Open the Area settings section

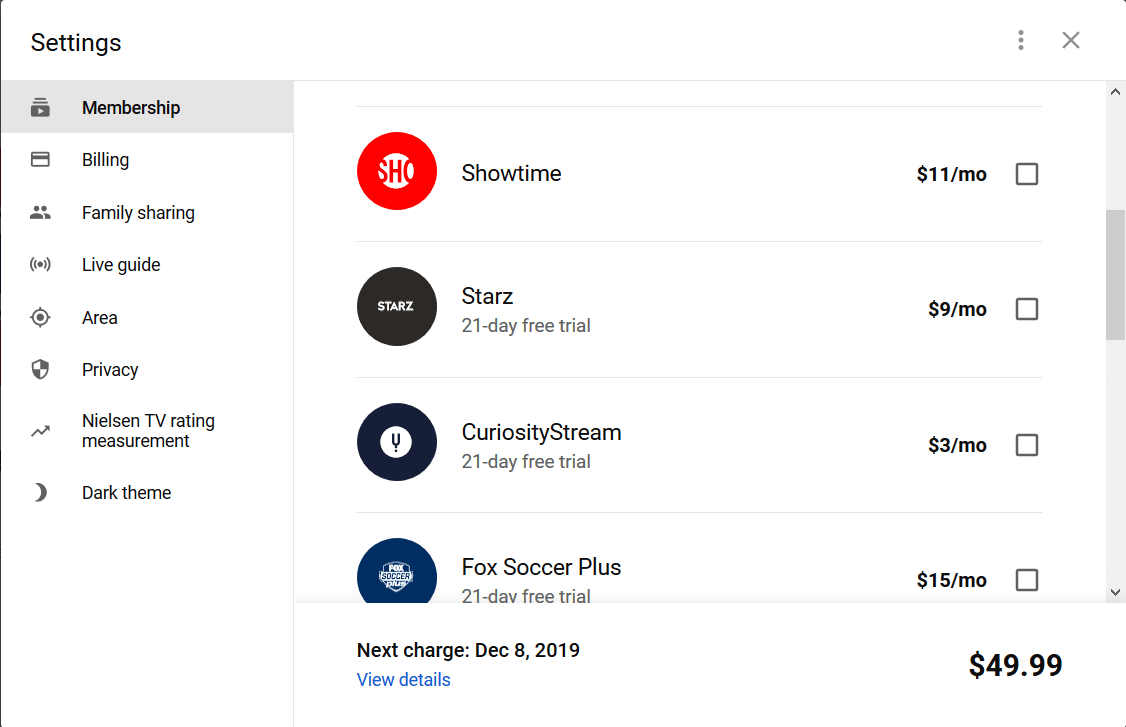tap(147, 317)
